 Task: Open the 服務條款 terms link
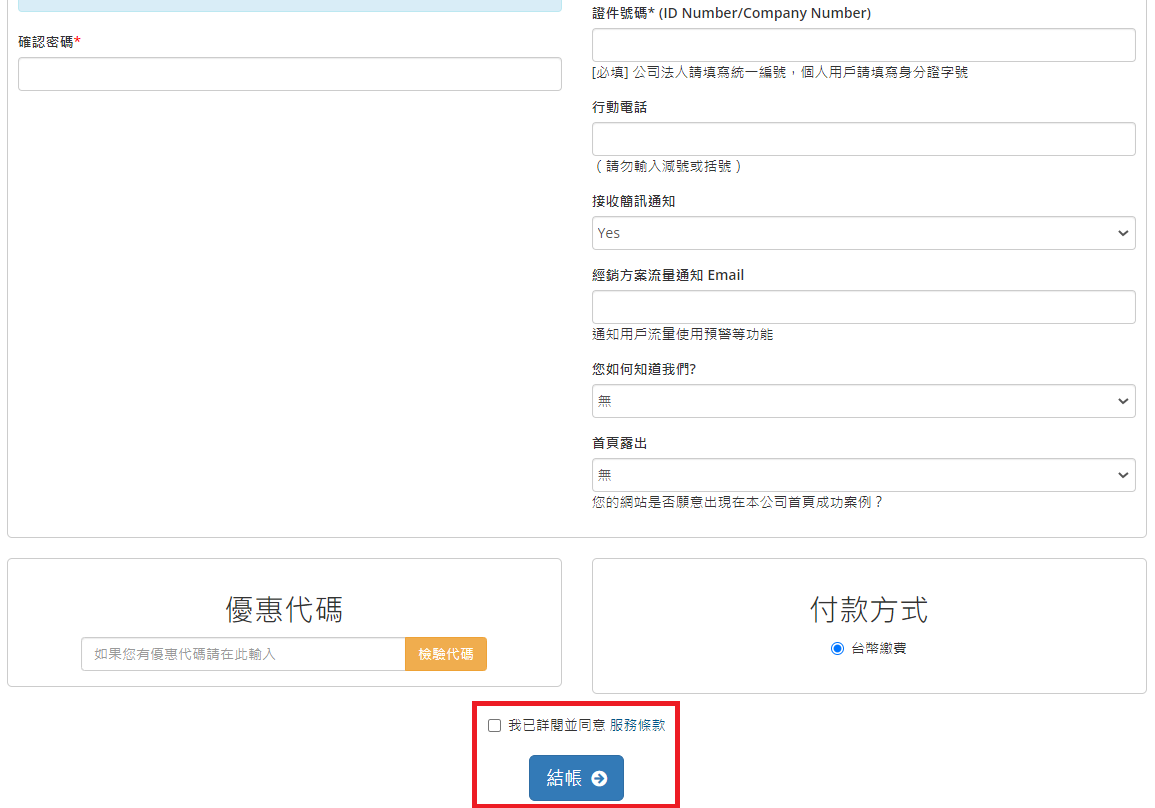(x=637, y=726)
